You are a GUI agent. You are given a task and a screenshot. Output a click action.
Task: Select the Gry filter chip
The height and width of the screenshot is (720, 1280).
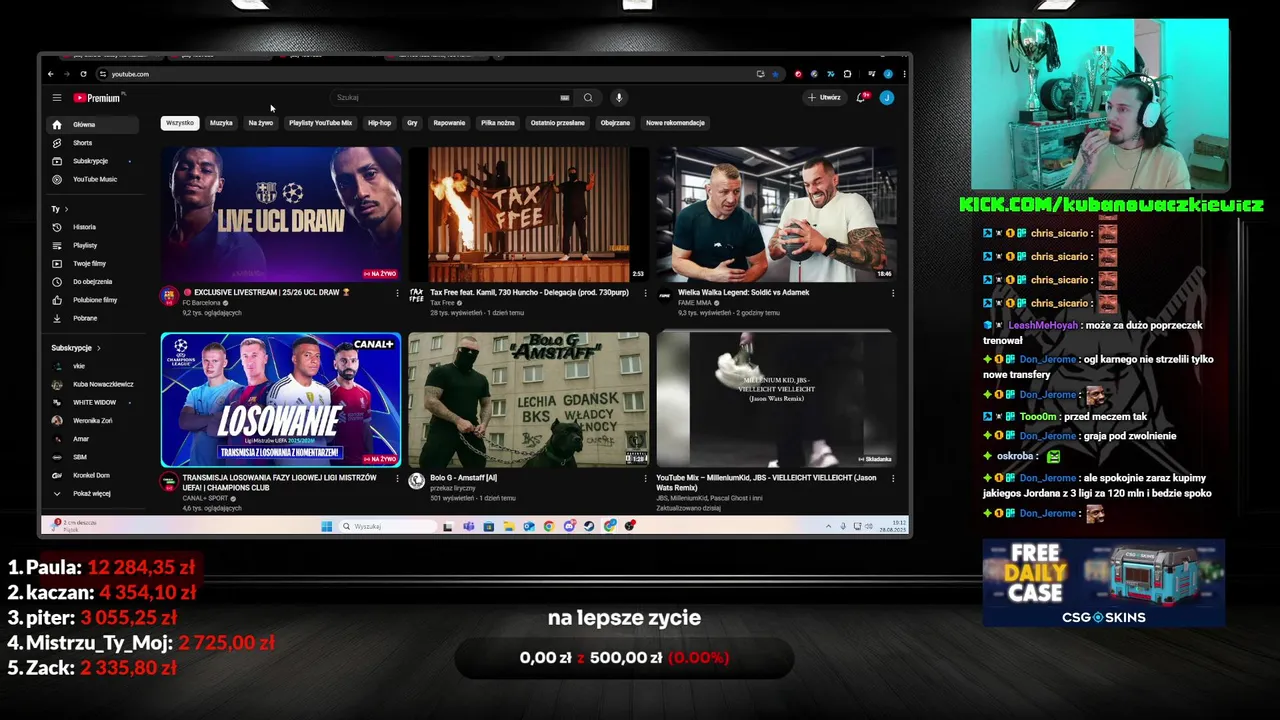(412, 123)
